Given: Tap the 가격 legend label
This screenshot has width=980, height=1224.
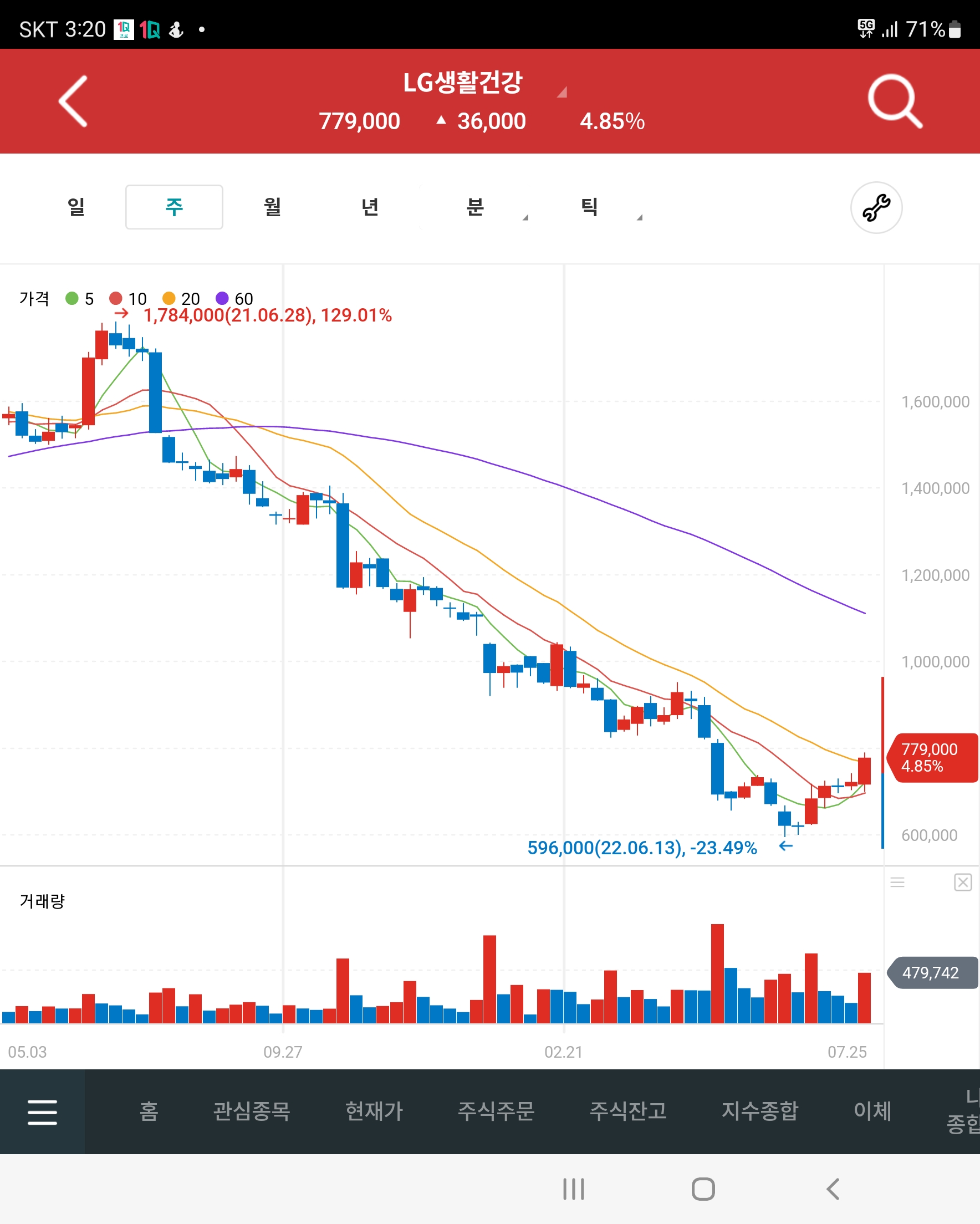Looking at the screenshot, I should [34, 298].
